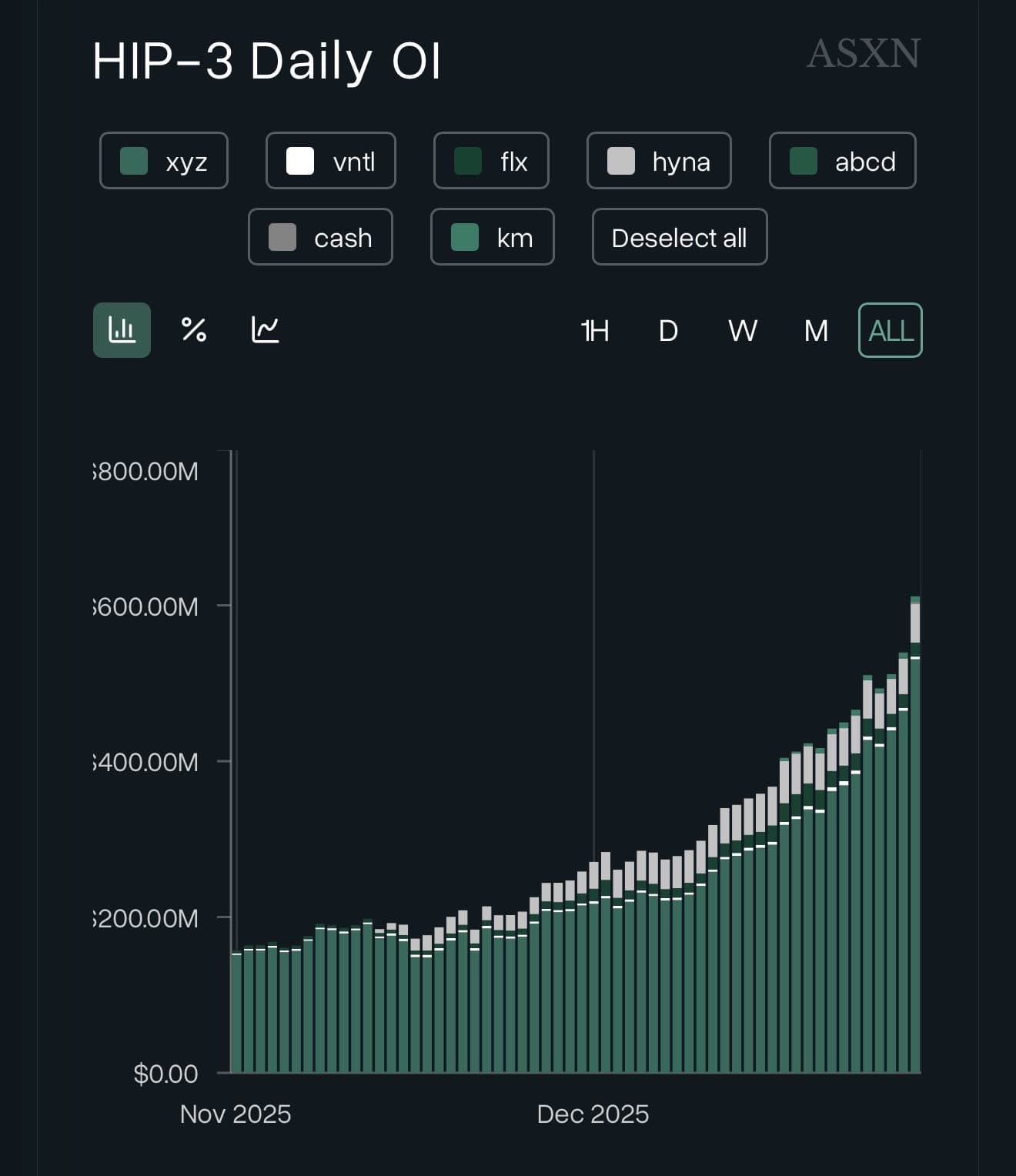Switch to bar chart view
The image size is (1016, 1176).
[122, 330]
